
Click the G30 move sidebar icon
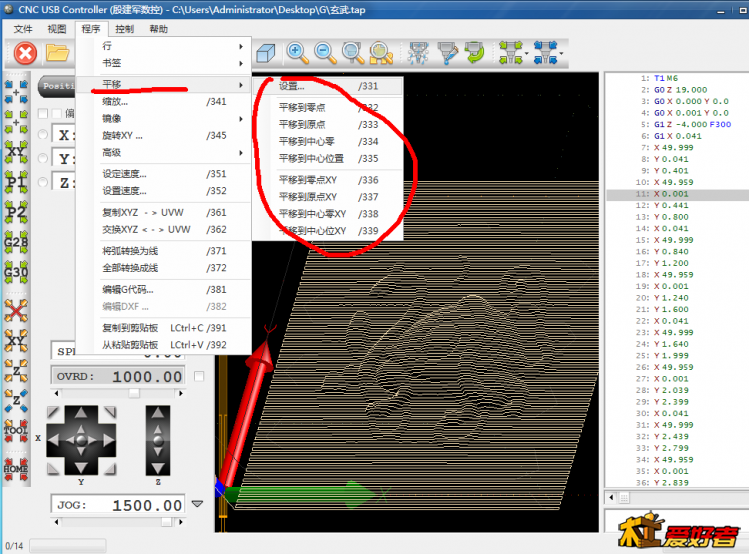(16, 272)
